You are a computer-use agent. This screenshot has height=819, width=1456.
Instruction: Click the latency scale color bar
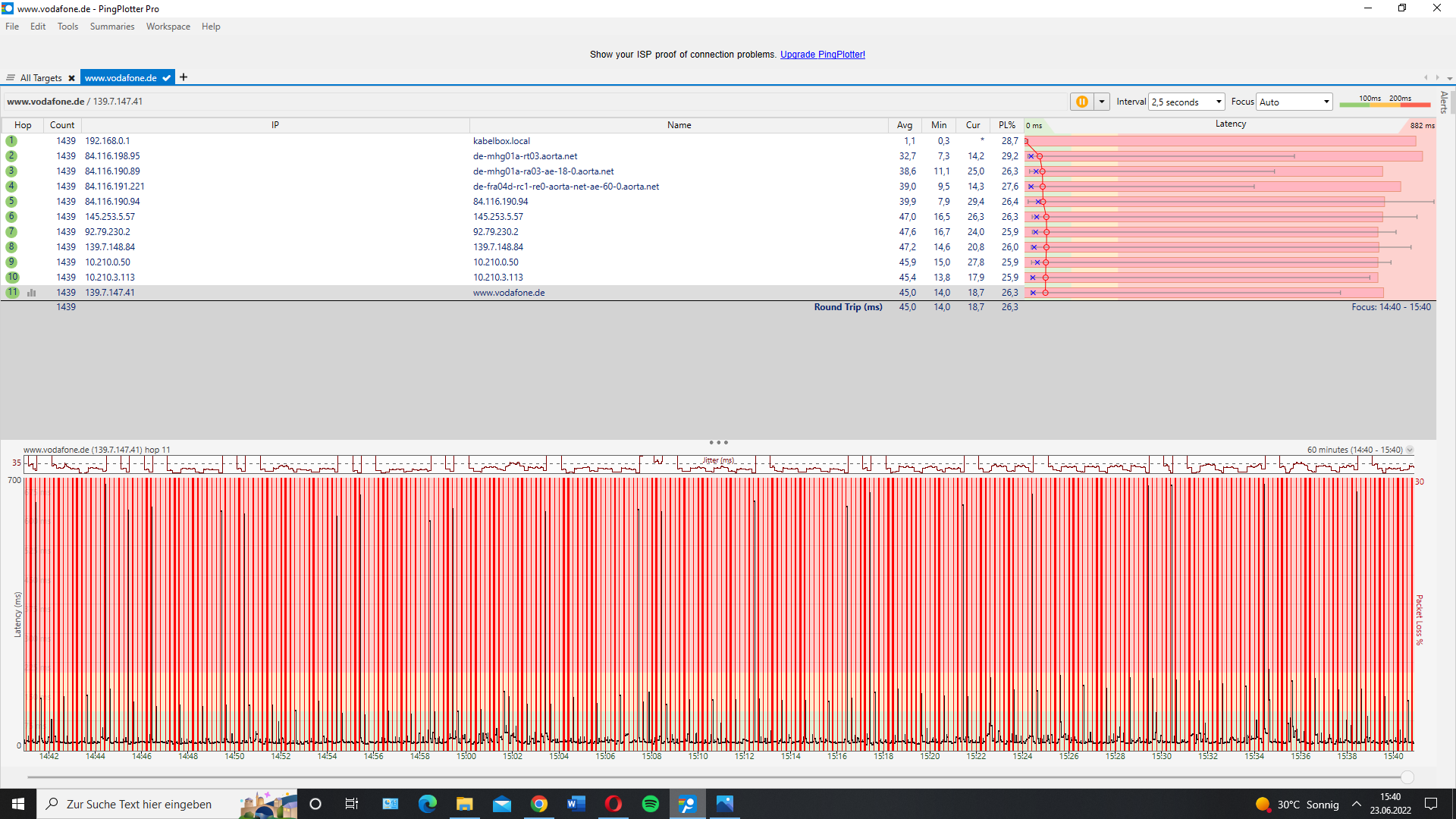tap(1385, 105)
